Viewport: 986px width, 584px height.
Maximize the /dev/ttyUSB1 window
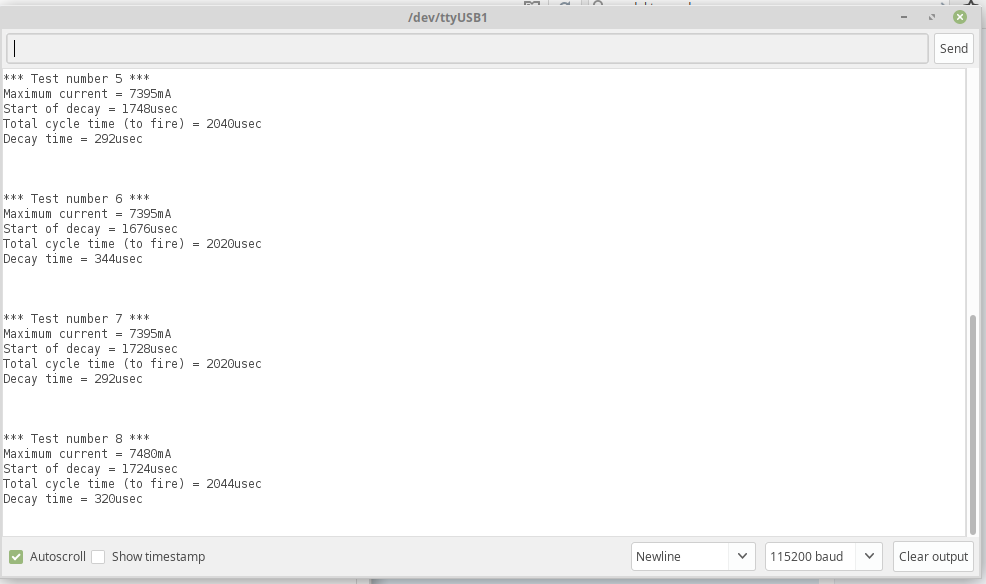[932, 17]
